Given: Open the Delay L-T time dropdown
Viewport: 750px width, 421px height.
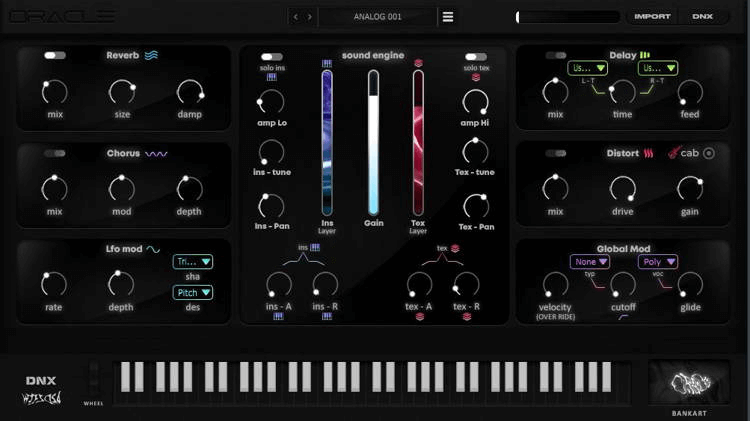Looking at the screenshot, I should tap(587, 68).
